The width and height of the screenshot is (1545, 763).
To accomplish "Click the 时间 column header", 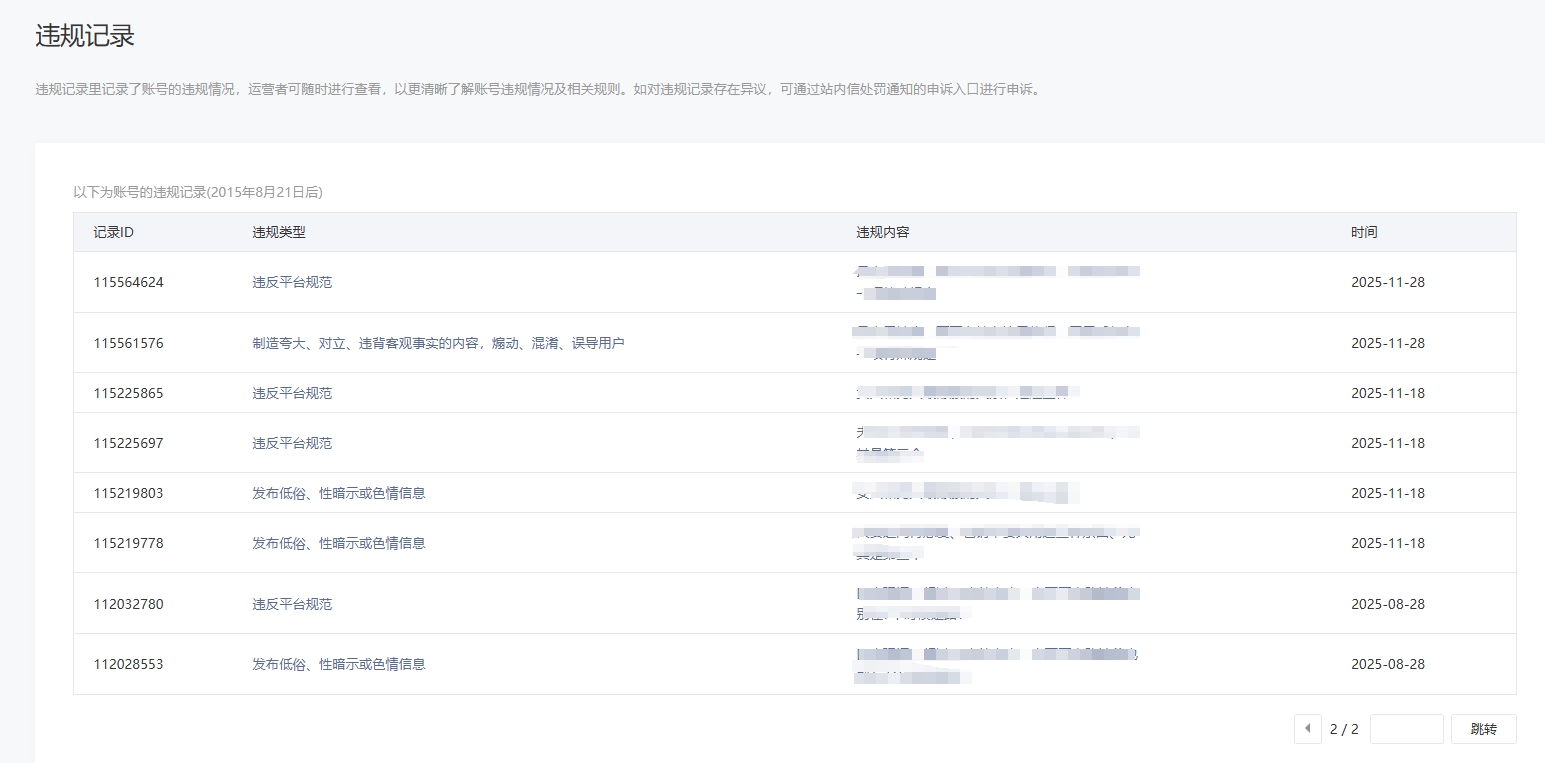I will 1364,232.
